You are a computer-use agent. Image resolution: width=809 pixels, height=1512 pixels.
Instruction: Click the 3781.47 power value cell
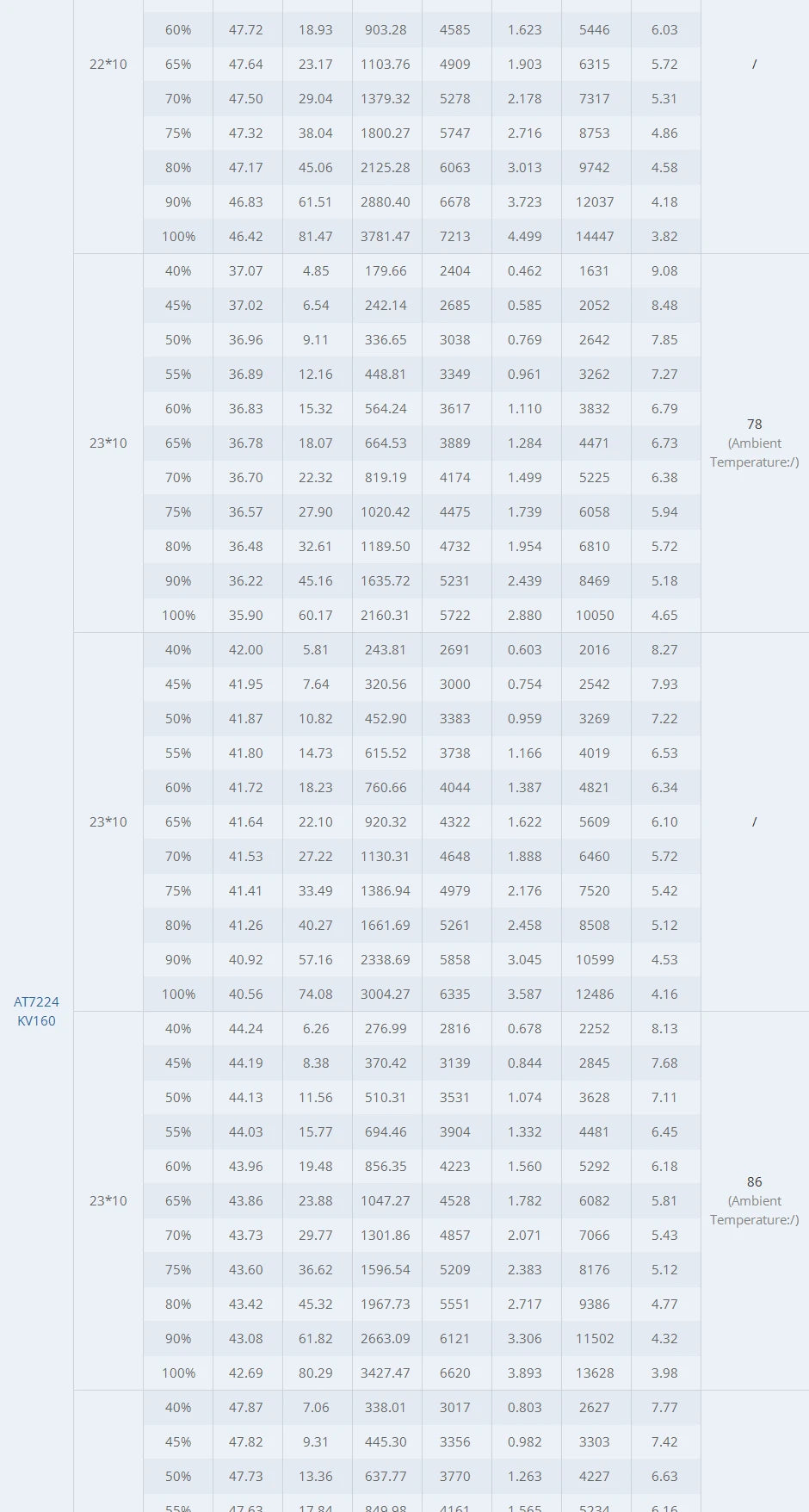(386, 237)
